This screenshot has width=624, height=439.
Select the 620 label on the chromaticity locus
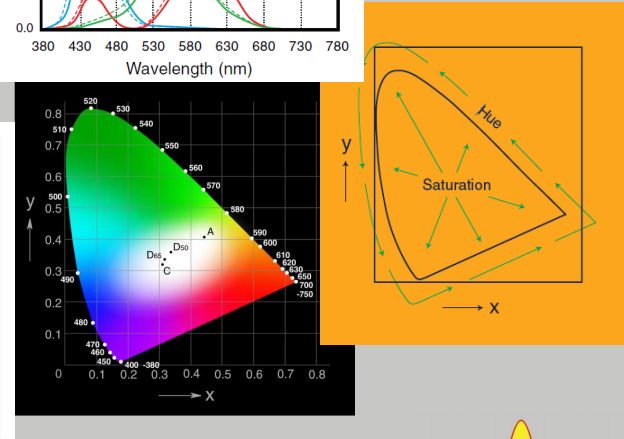(289, 263)
